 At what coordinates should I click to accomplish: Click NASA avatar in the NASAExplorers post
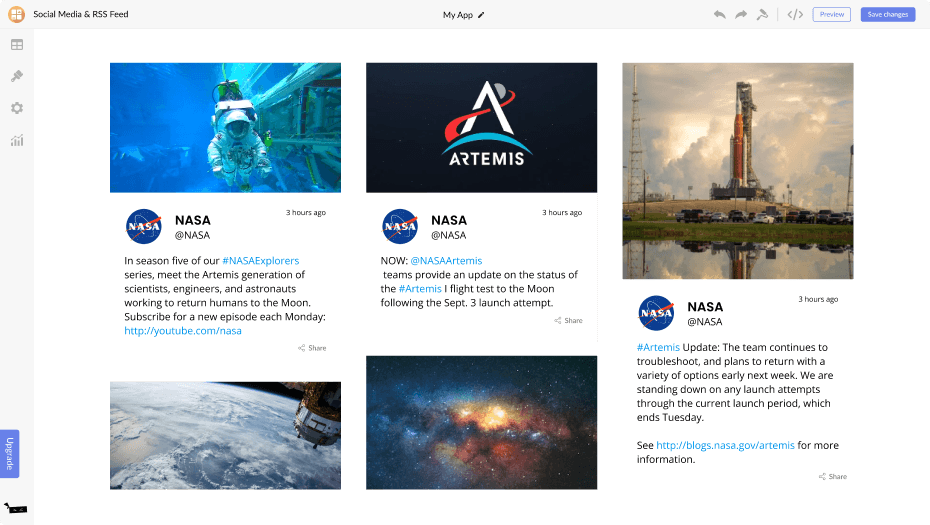point(144,227)
